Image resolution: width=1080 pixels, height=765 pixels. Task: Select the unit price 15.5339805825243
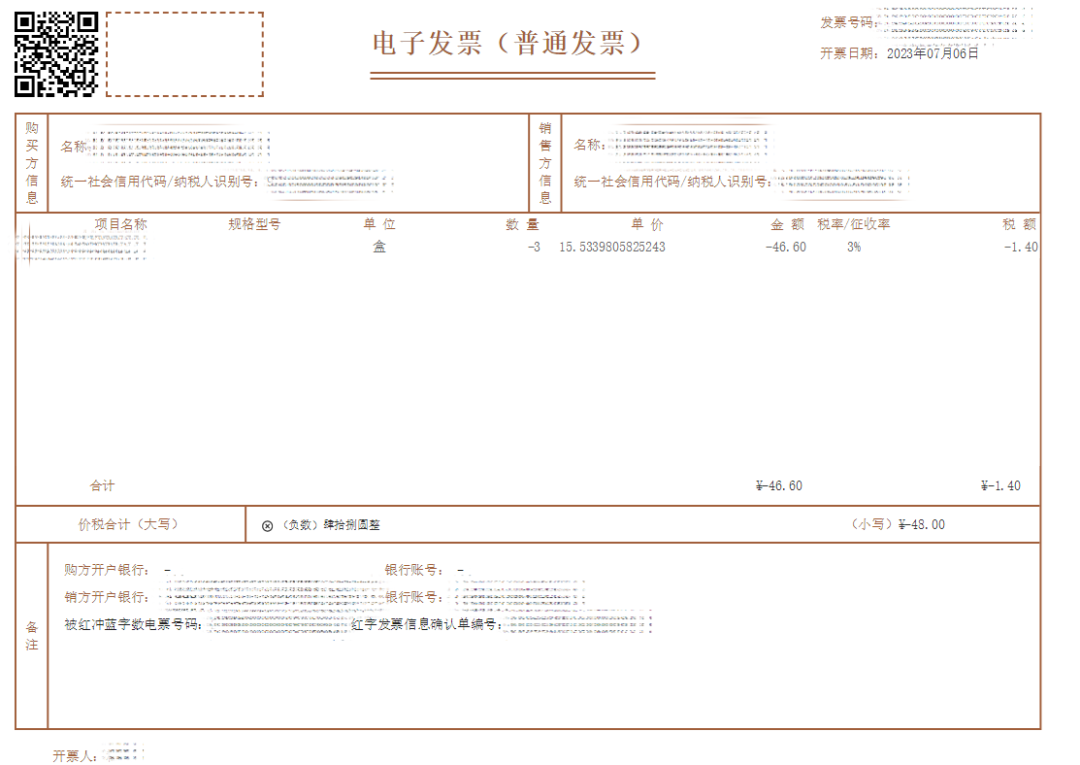click(611, 247)
